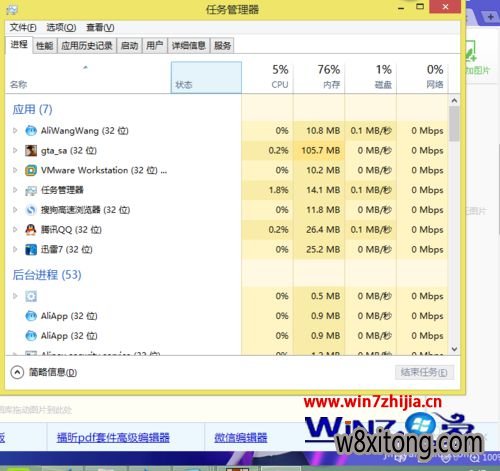
Task: Select the 1.8% CPU cell of 任务管理器
Action: click(268, 190)
